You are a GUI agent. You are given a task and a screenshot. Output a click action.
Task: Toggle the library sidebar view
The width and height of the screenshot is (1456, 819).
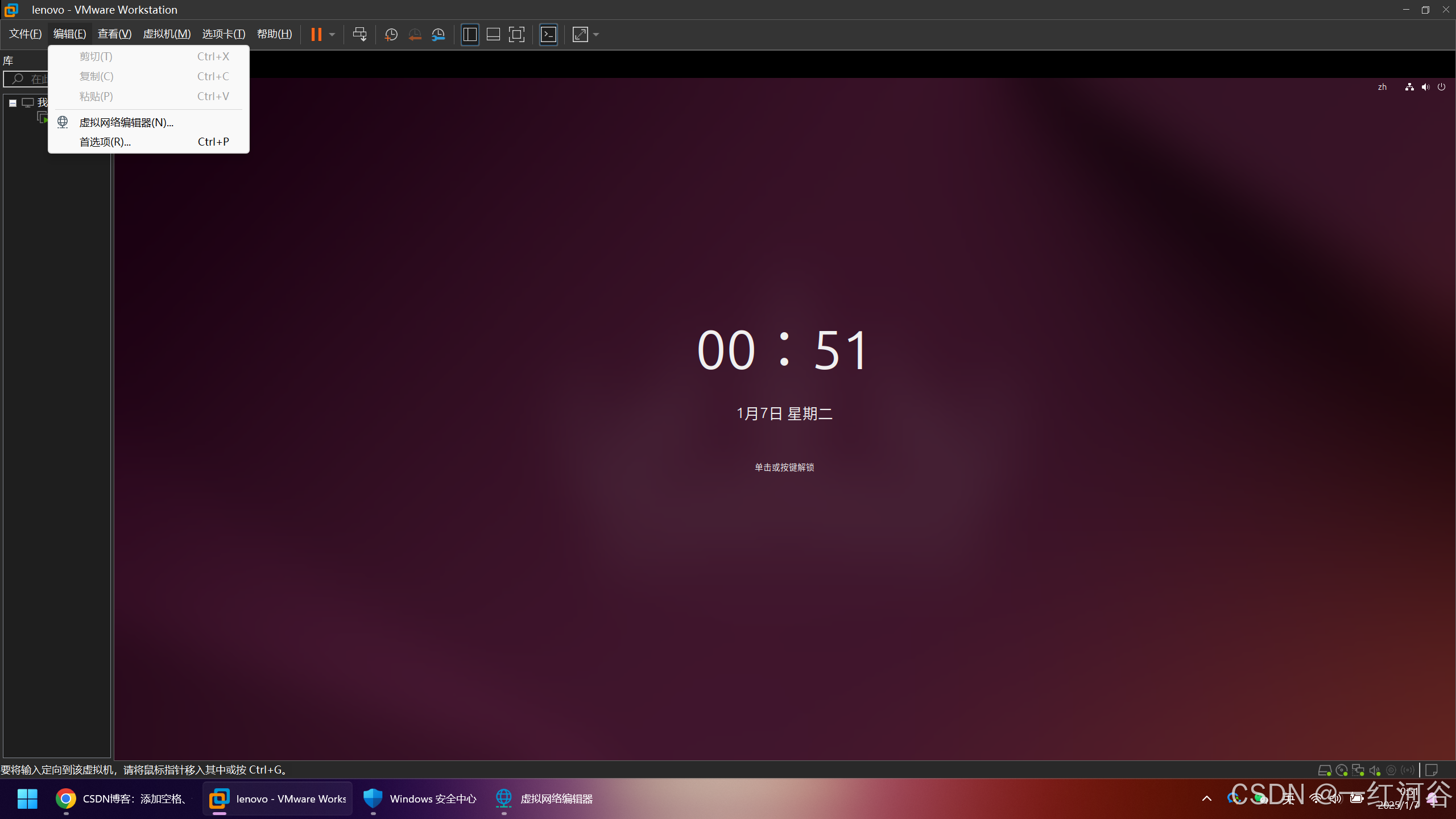tap(470, 34)
